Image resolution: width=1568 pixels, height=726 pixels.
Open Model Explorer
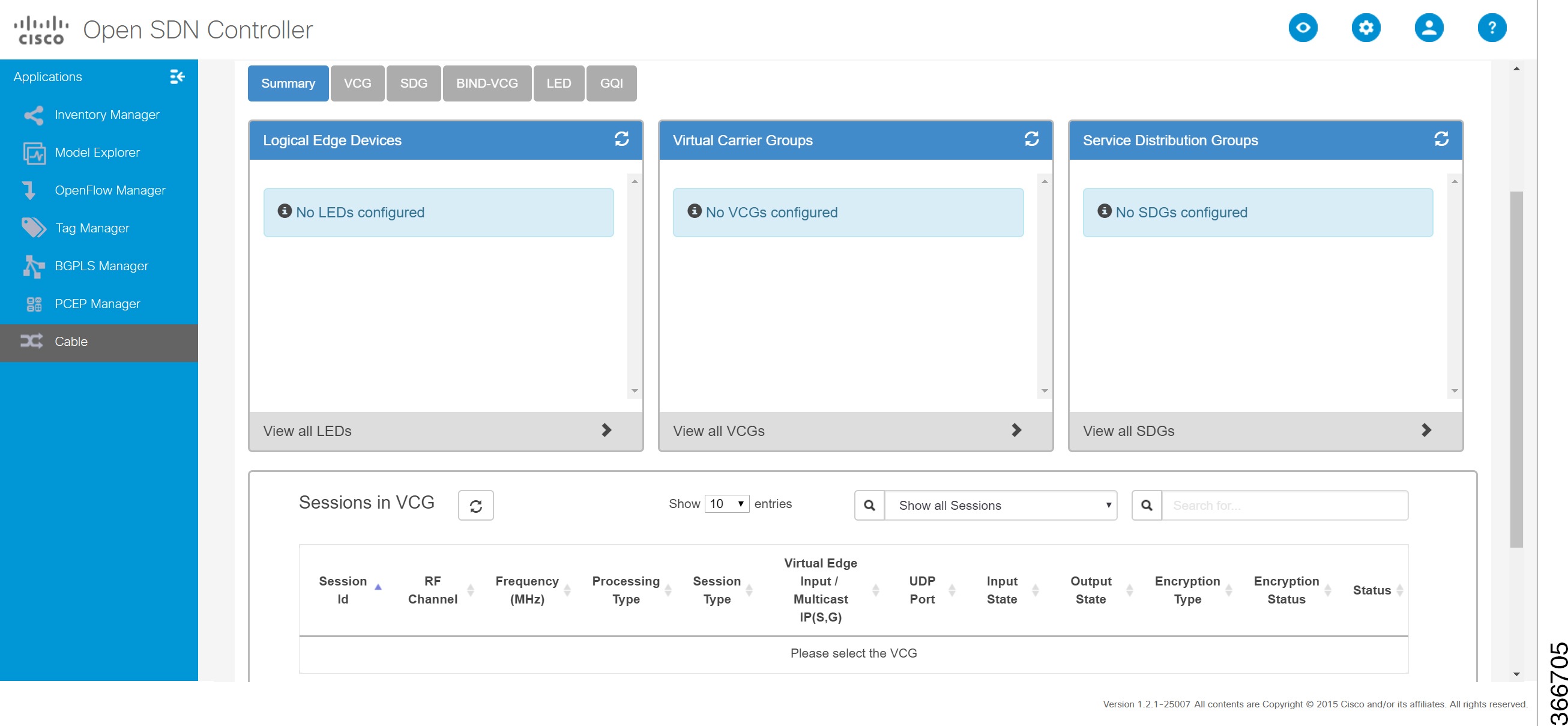tap(97, 153)
